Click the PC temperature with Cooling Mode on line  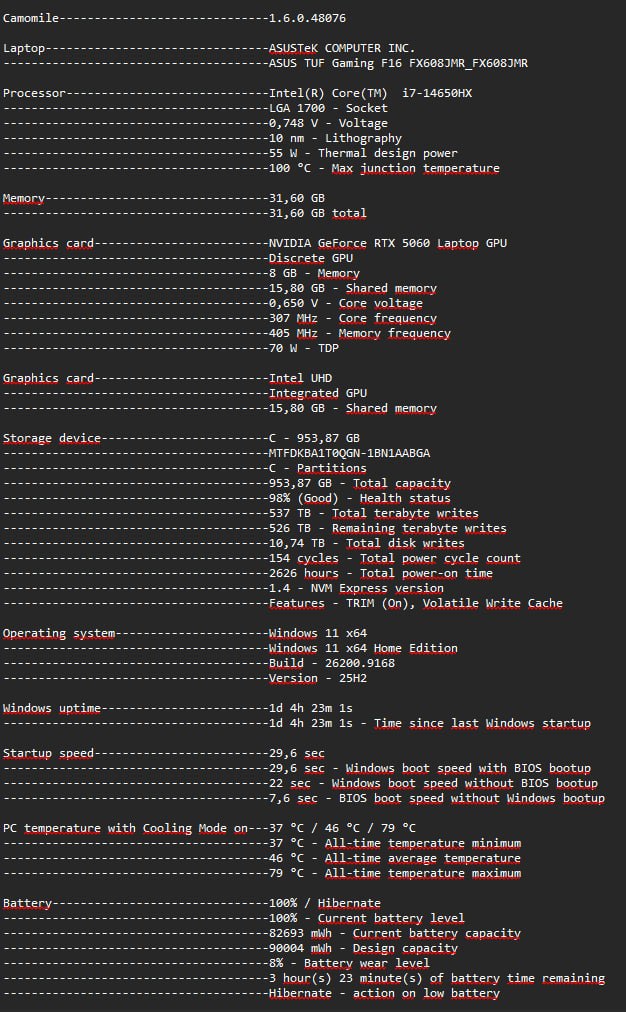click(x=210, y=828)
